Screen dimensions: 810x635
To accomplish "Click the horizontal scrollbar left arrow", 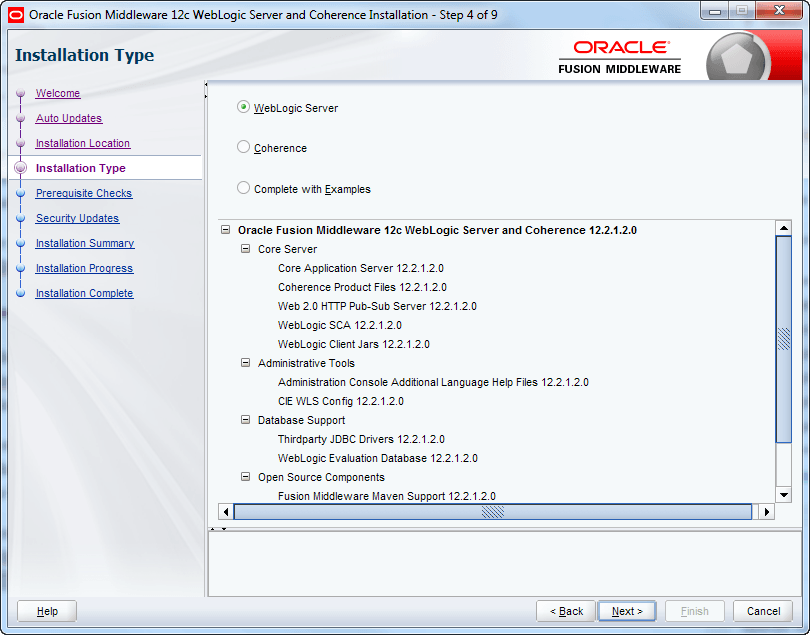I will (x=226, y=512).
